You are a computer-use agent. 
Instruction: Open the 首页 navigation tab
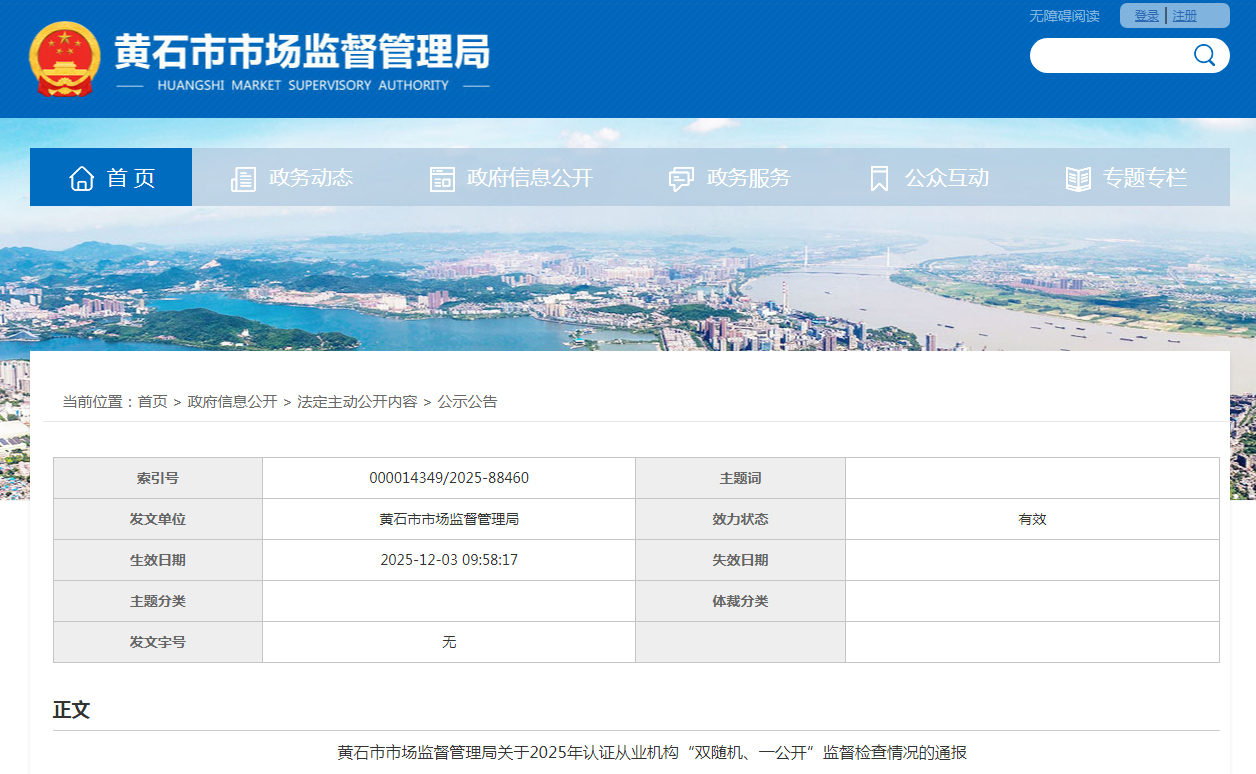point(131,178)
